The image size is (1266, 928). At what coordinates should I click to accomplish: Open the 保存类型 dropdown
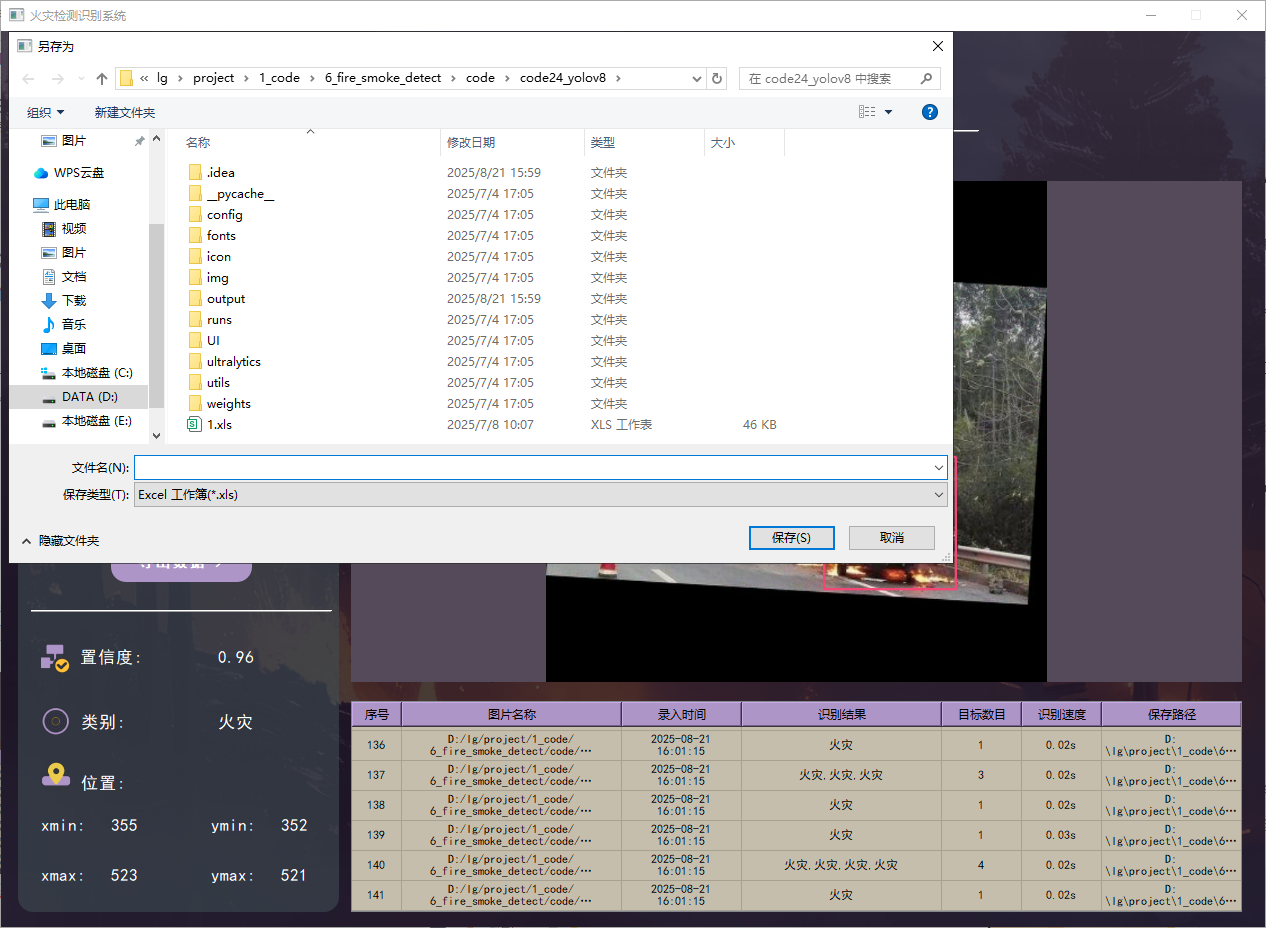[x=540, y=494]
